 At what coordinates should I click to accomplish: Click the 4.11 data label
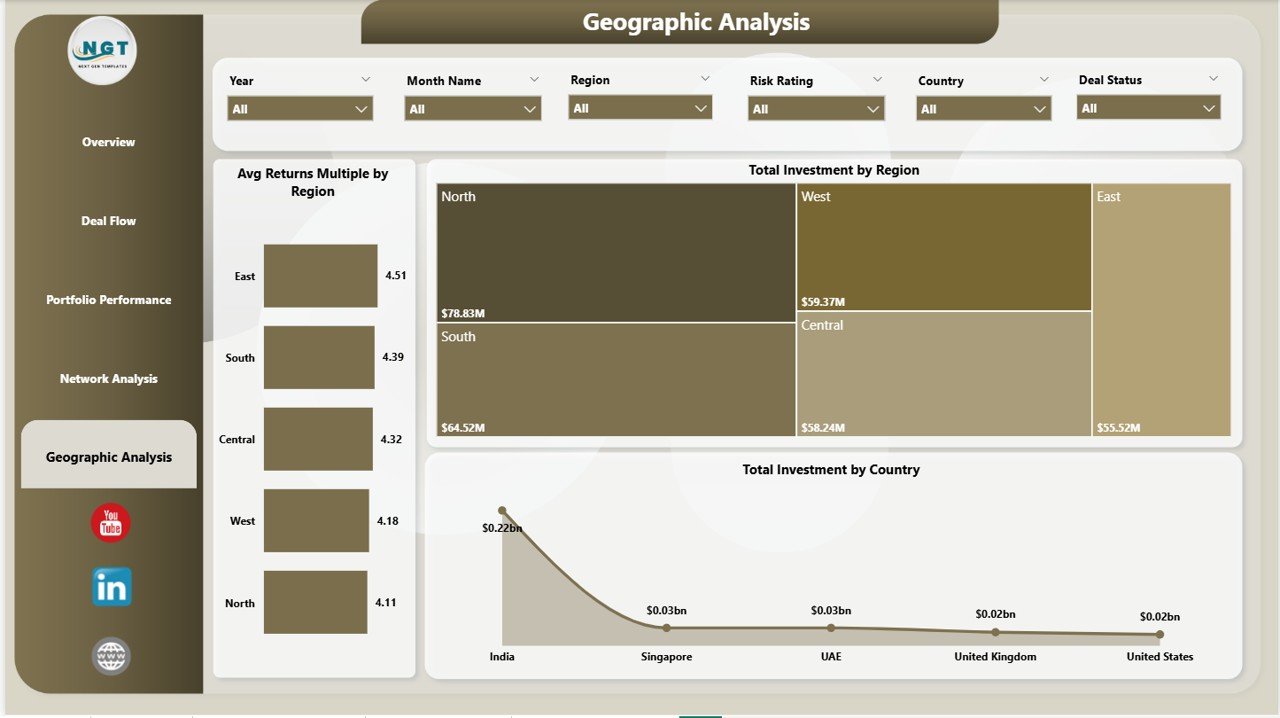386,603
